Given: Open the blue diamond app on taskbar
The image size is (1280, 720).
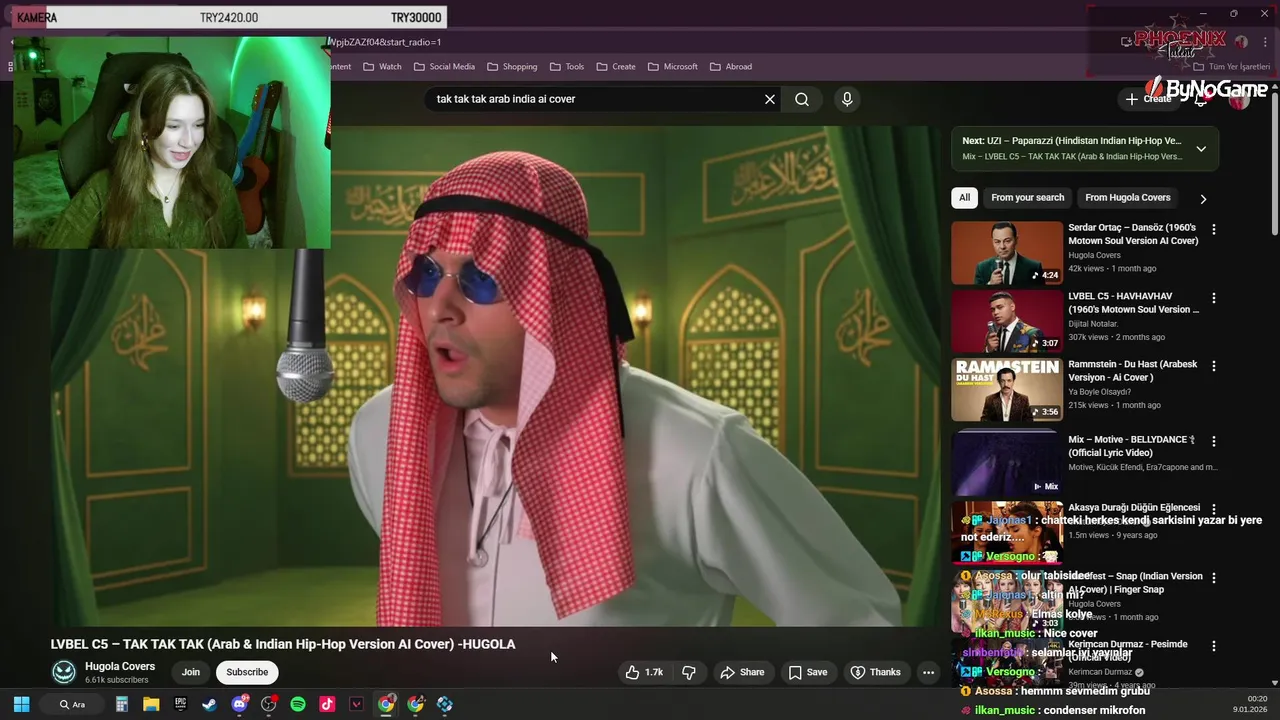Looking at the screenshot, I should pos(445,704).
